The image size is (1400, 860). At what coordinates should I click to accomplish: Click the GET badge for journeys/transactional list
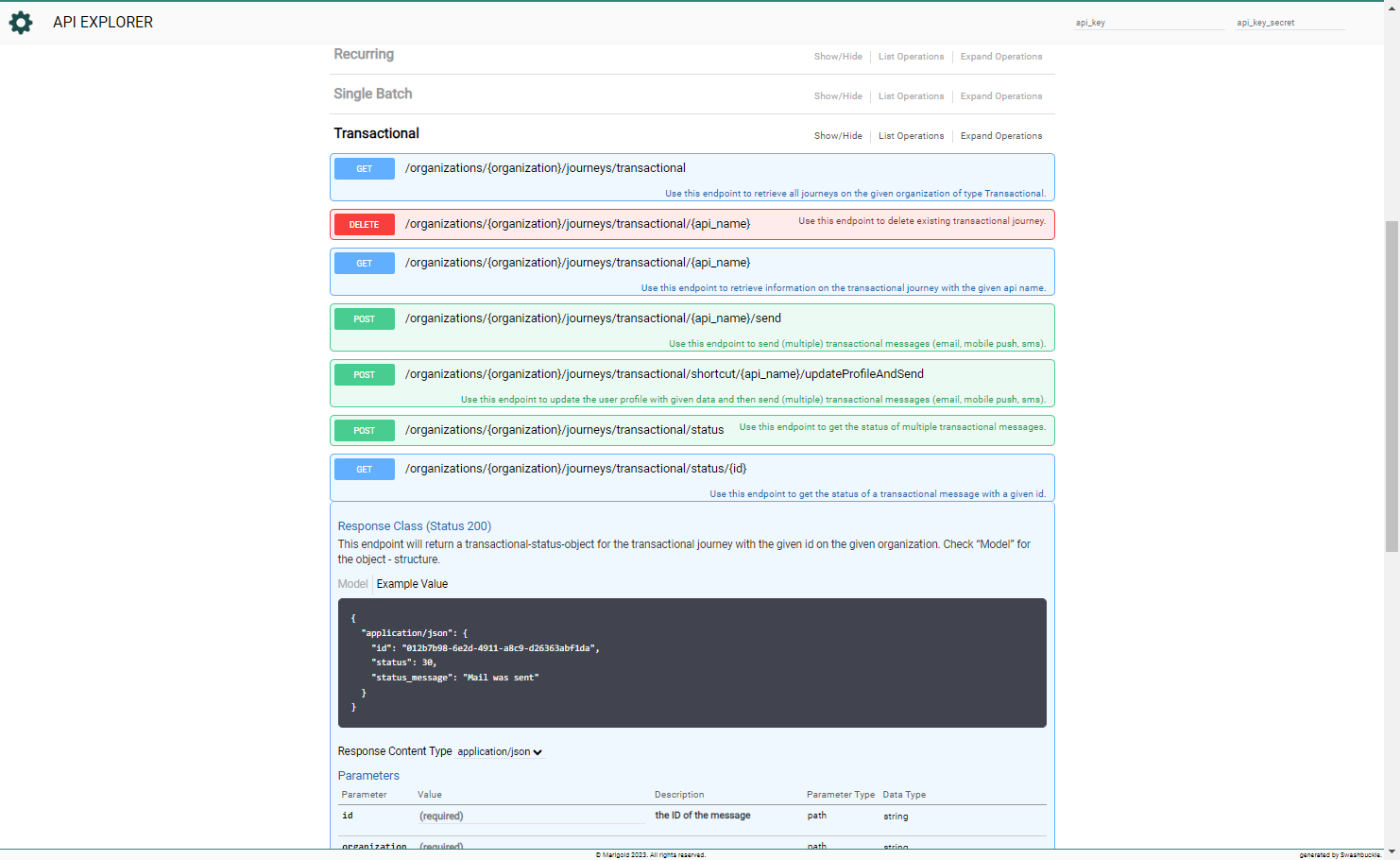point(364,169)
